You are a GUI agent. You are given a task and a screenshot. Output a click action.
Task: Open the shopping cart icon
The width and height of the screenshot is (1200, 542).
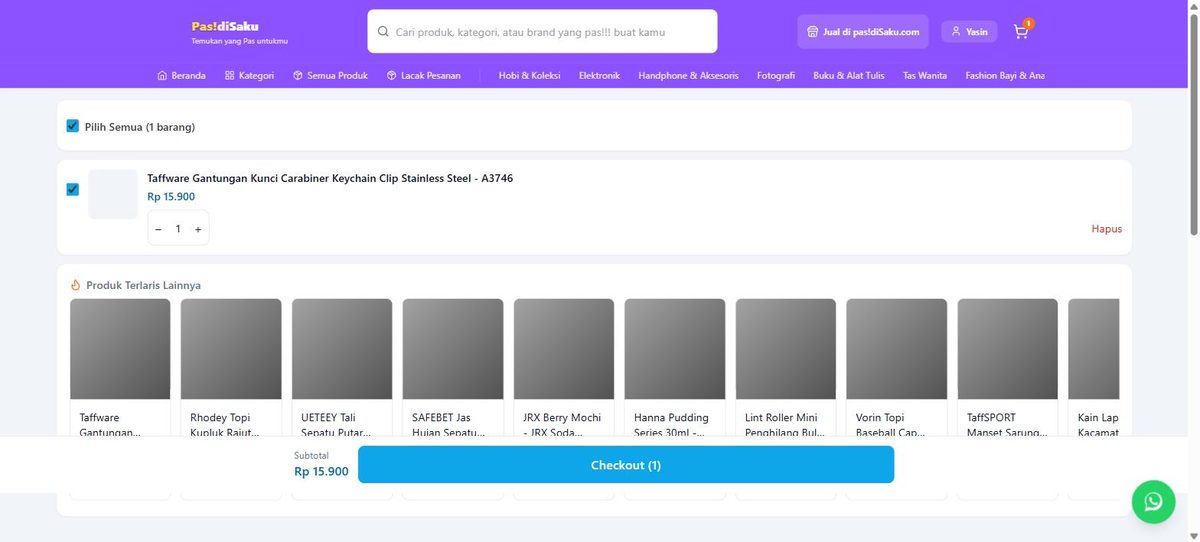[x=1021, y=31]
